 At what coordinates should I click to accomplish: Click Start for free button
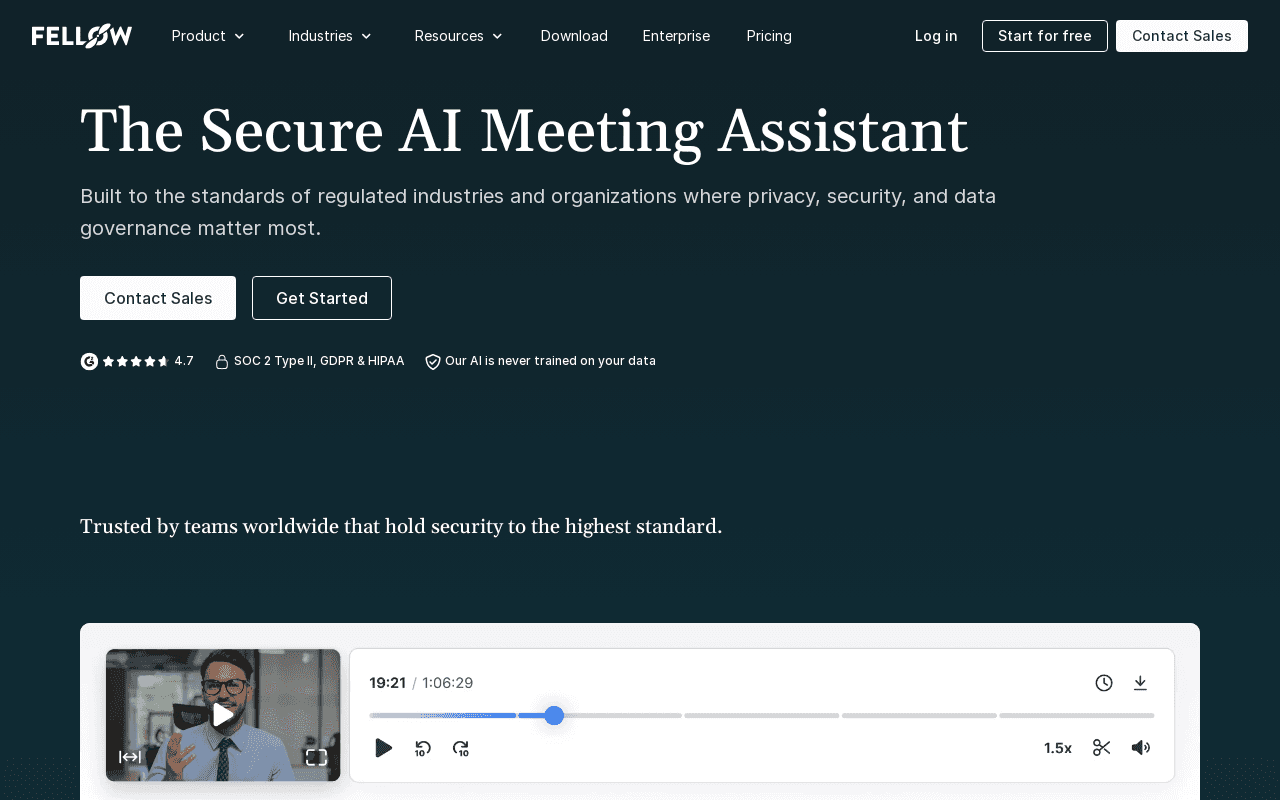[x=1045, y=36]
